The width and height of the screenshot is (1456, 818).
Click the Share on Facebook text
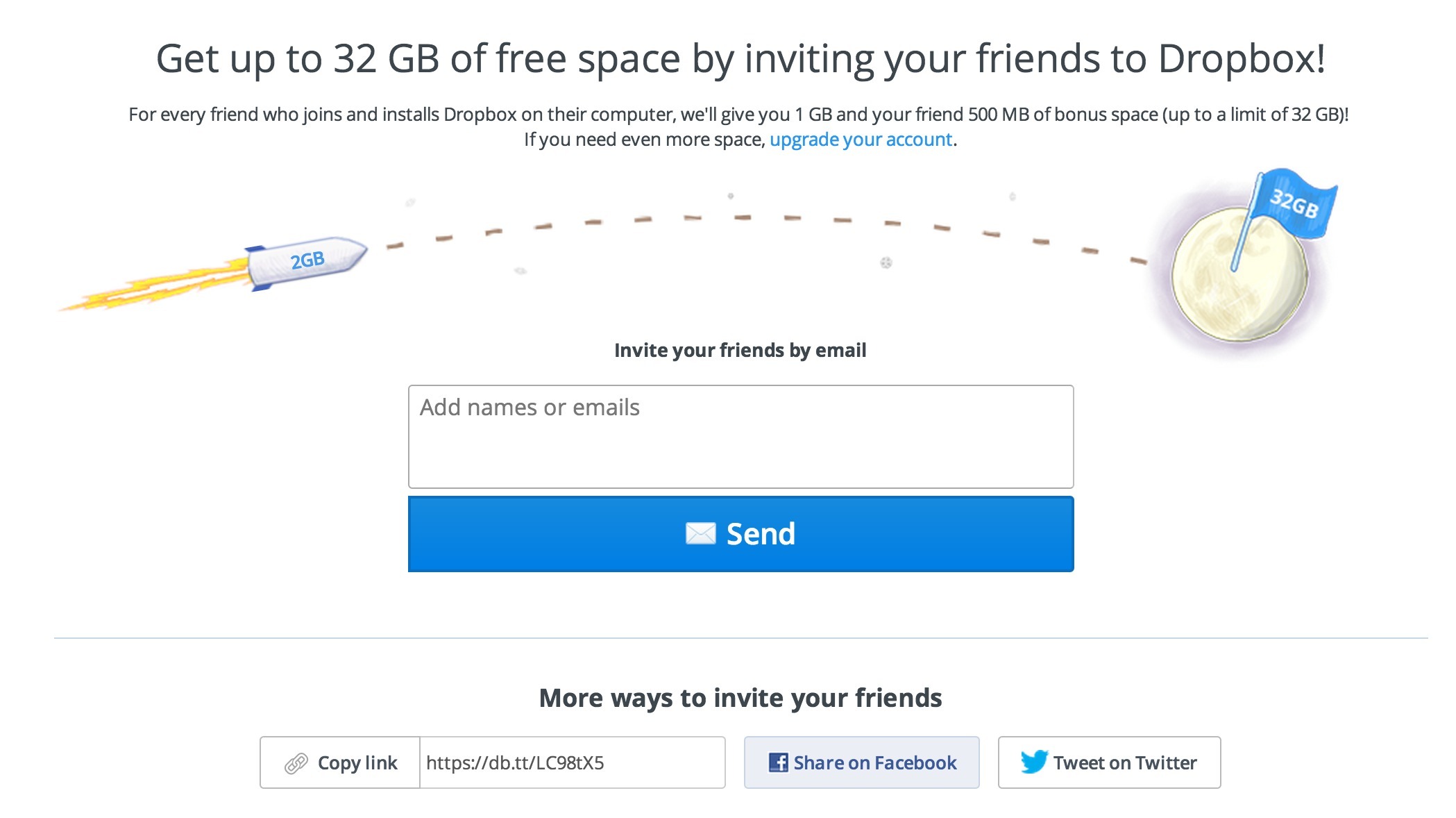874,763
